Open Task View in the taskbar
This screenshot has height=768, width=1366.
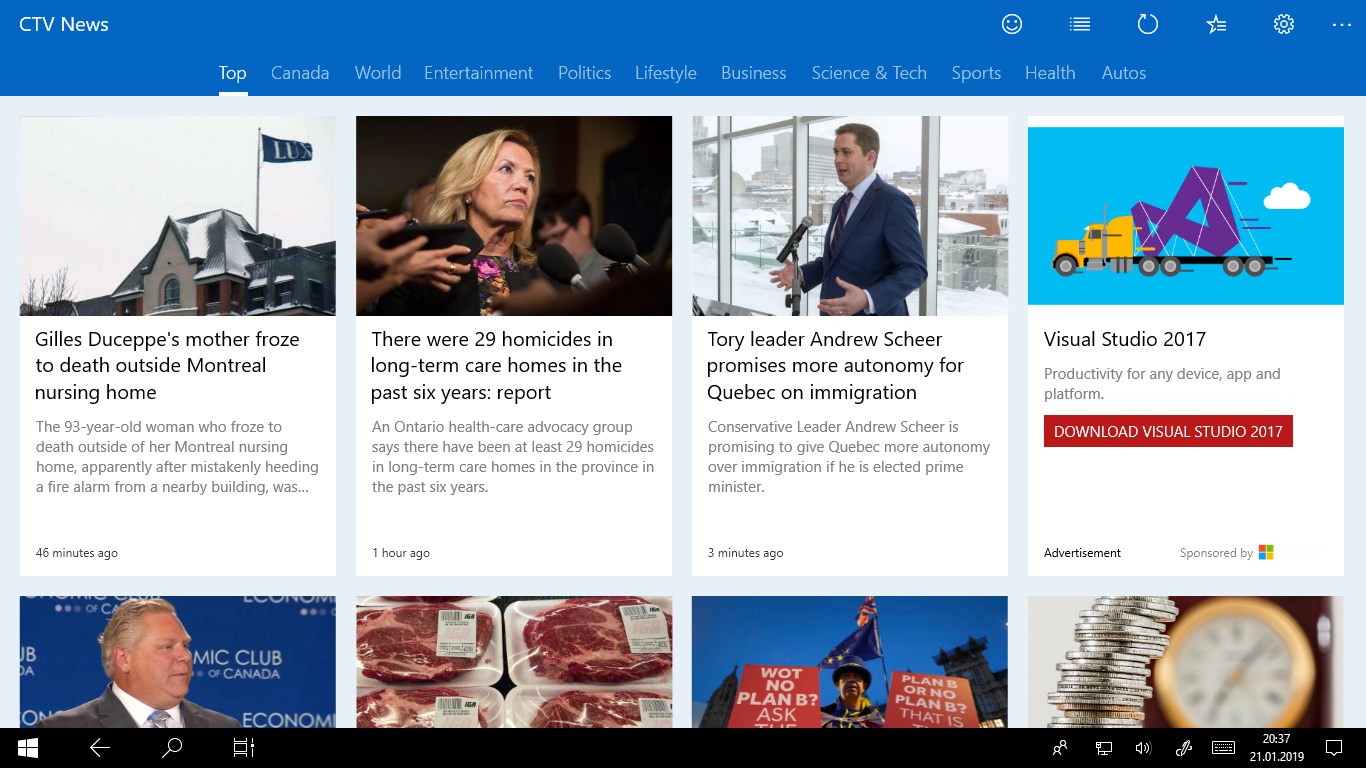244,748
